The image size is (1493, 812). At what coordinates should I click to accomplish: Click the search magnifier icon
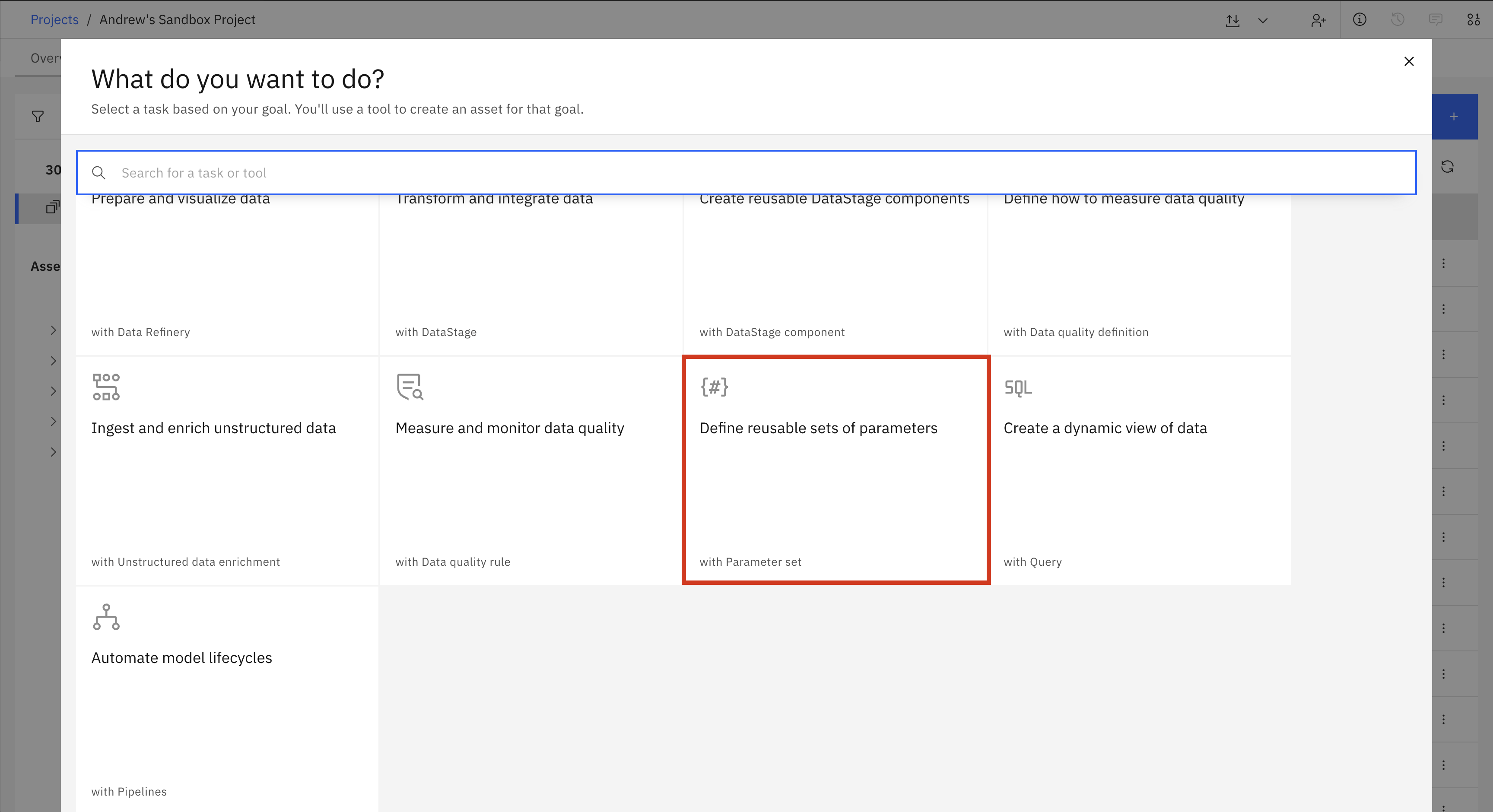(98, 173)
